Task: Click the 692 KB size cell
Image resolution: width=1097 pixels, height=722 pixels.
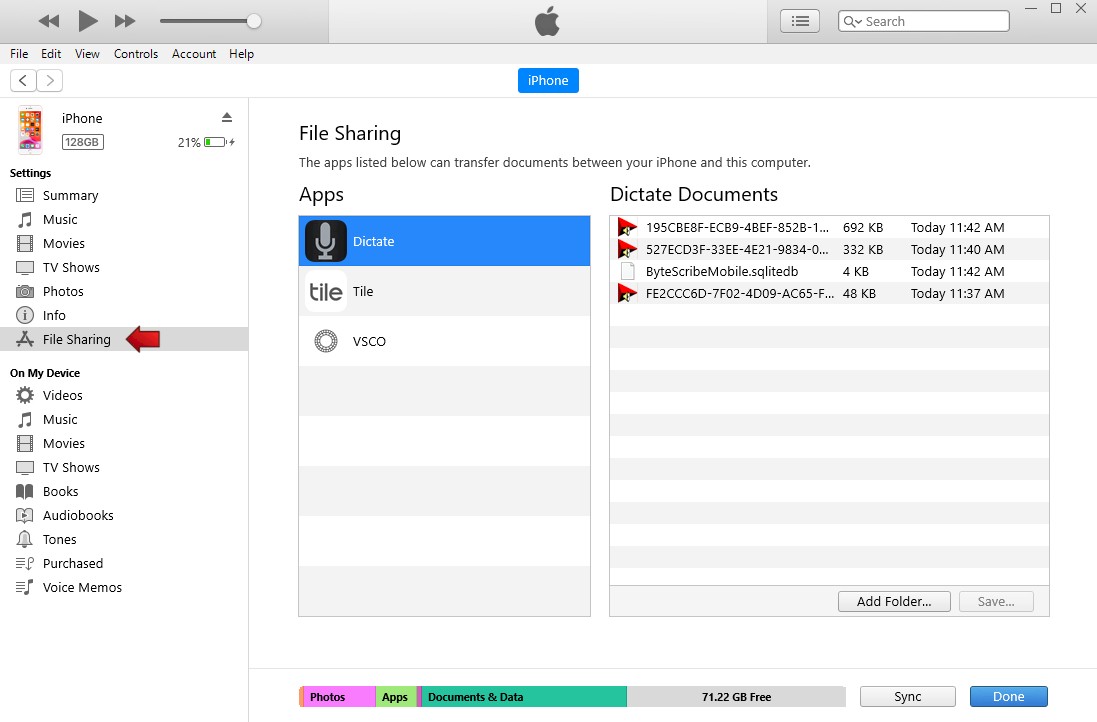Action: [863, 227]
